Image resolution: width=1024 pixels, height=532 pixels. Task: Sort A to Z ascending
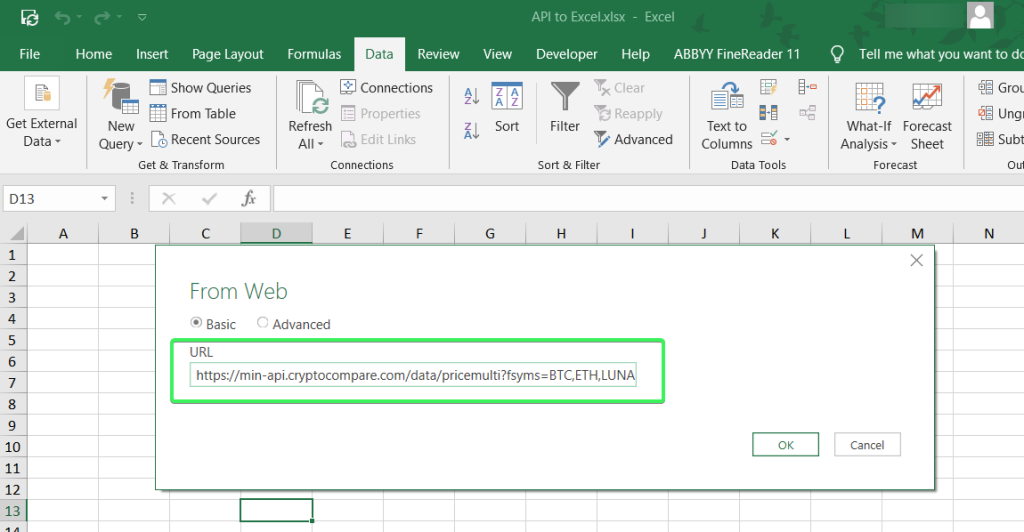pyautogui.click(x=472, y=96)
